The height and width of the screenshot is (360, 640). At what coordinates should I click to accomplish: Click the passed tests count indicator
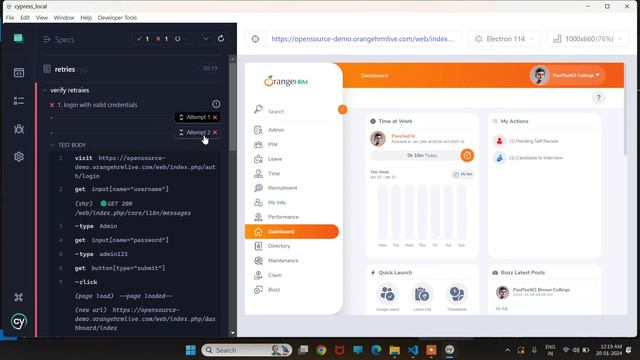[x=143, y=39]
